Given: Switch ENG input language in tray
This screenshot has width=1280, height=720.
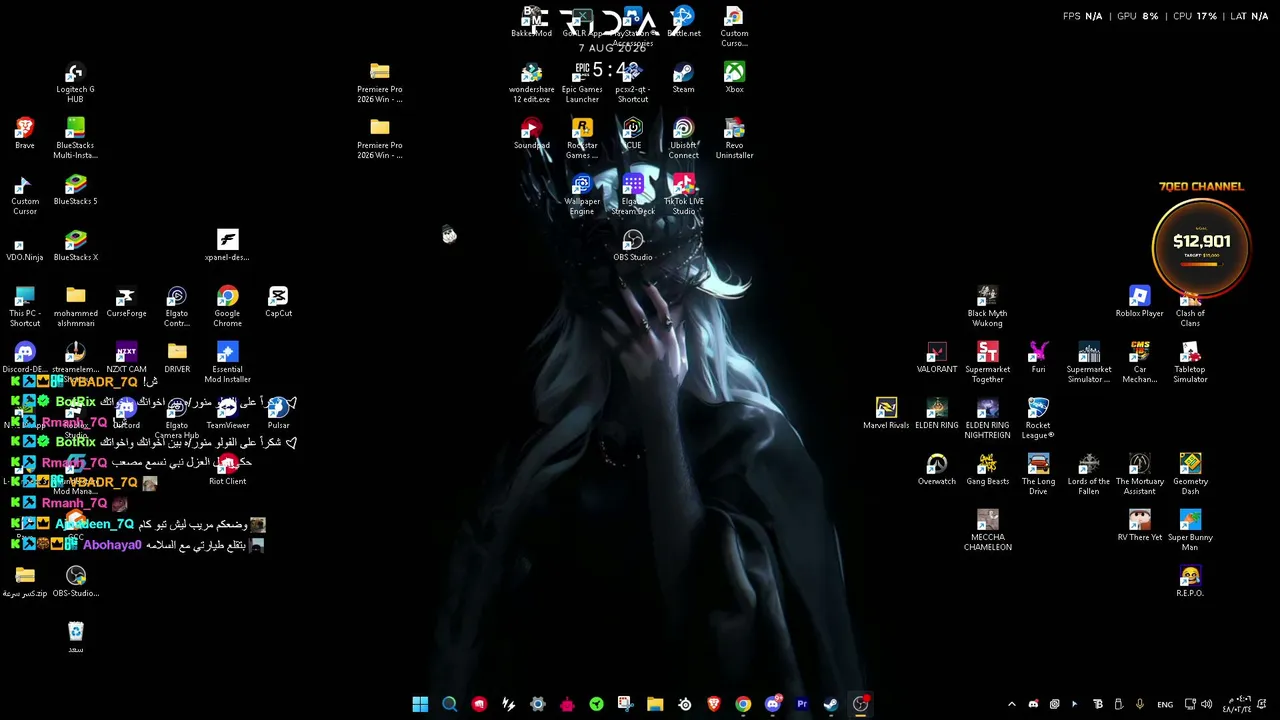Looking at the screenshot, I should coord(1165,704).
